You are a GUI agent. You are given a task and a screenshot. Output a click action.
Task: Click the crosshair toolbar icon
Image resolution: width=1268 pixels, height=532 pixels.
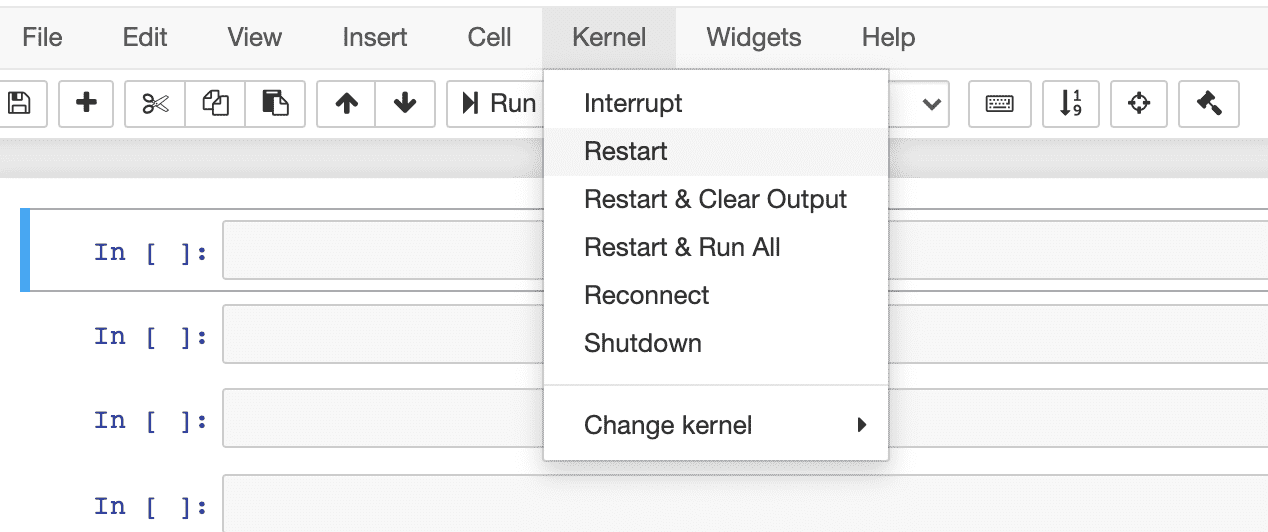[1138, 103]
